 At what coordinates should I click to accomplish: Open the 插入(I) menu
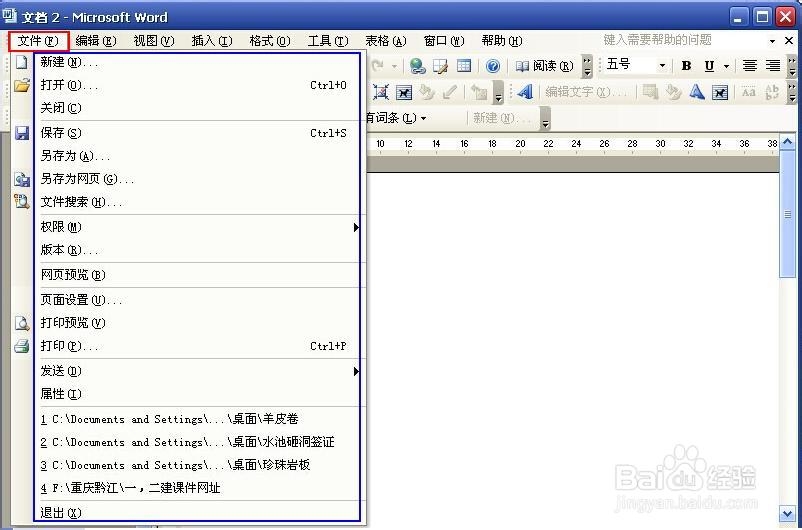pos(212,40)
